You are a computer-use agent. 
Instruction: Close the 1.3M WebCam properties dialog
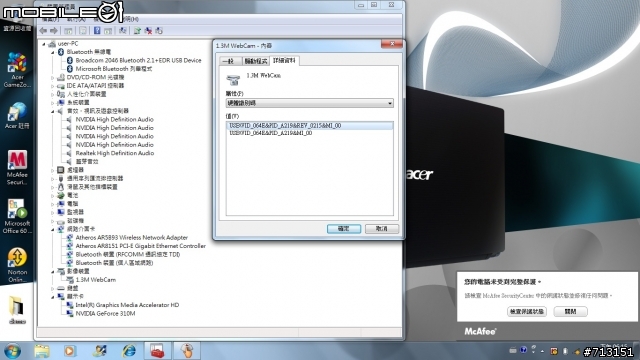click(392, 44)
